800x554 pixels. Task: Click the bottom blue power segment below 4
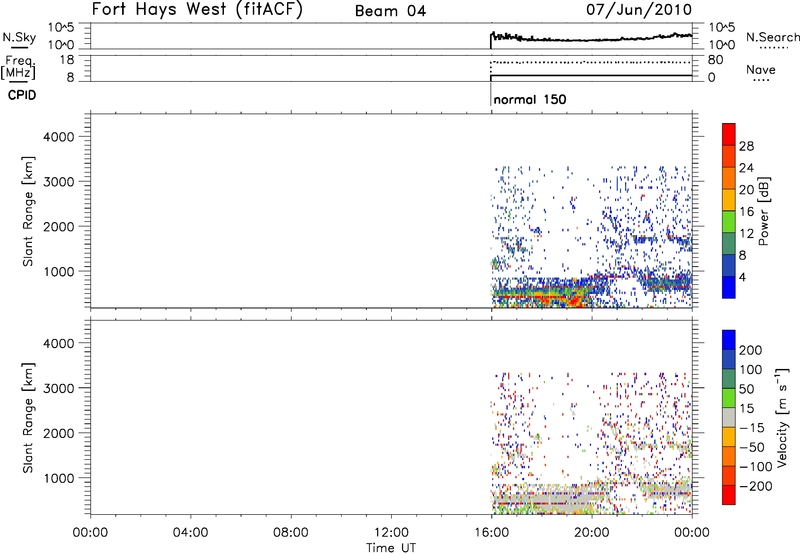click(x=729, y=287)
